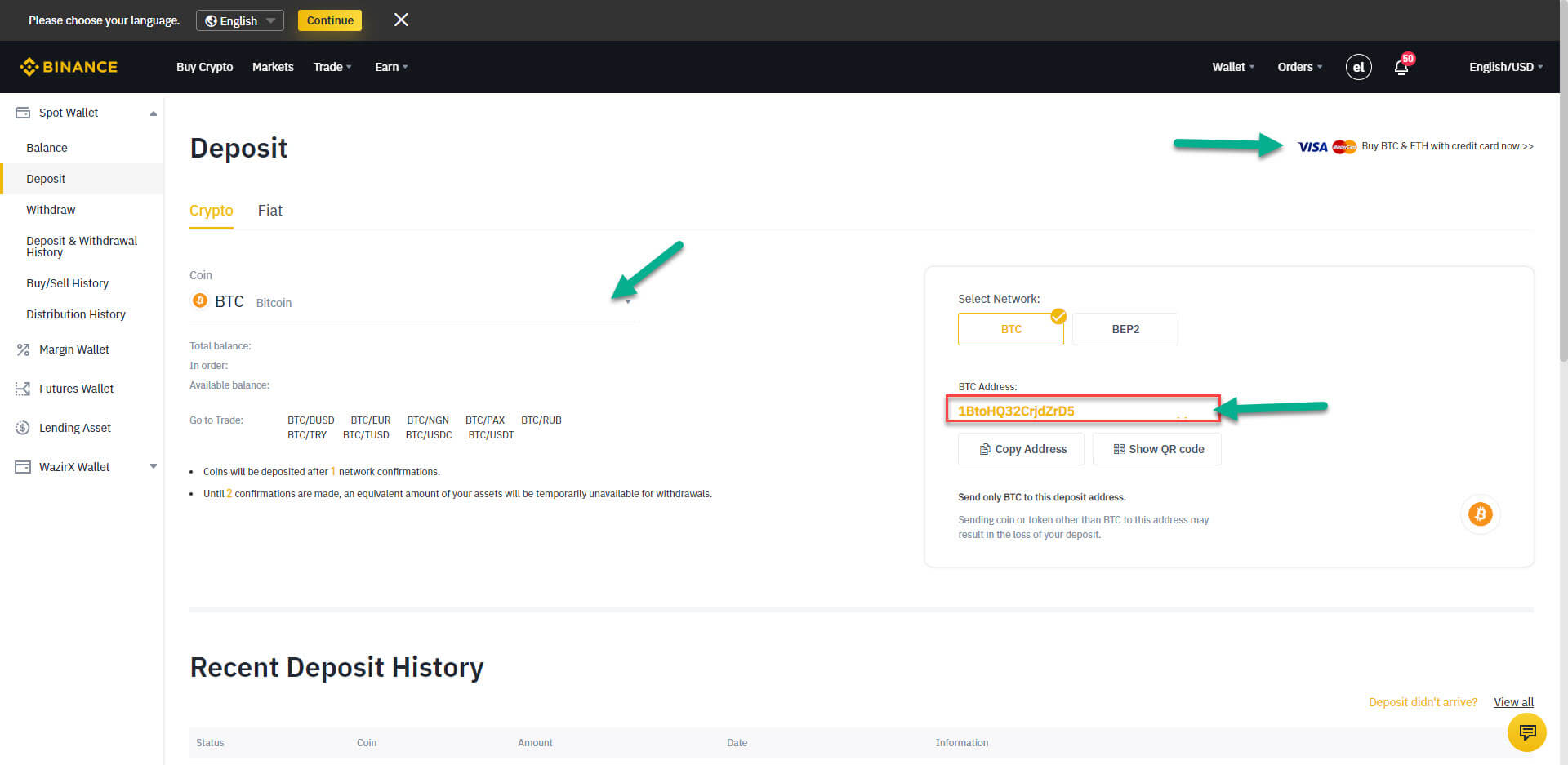
Task: Open the BTC/USDC trading pair
Action: (x=429, y=435)
